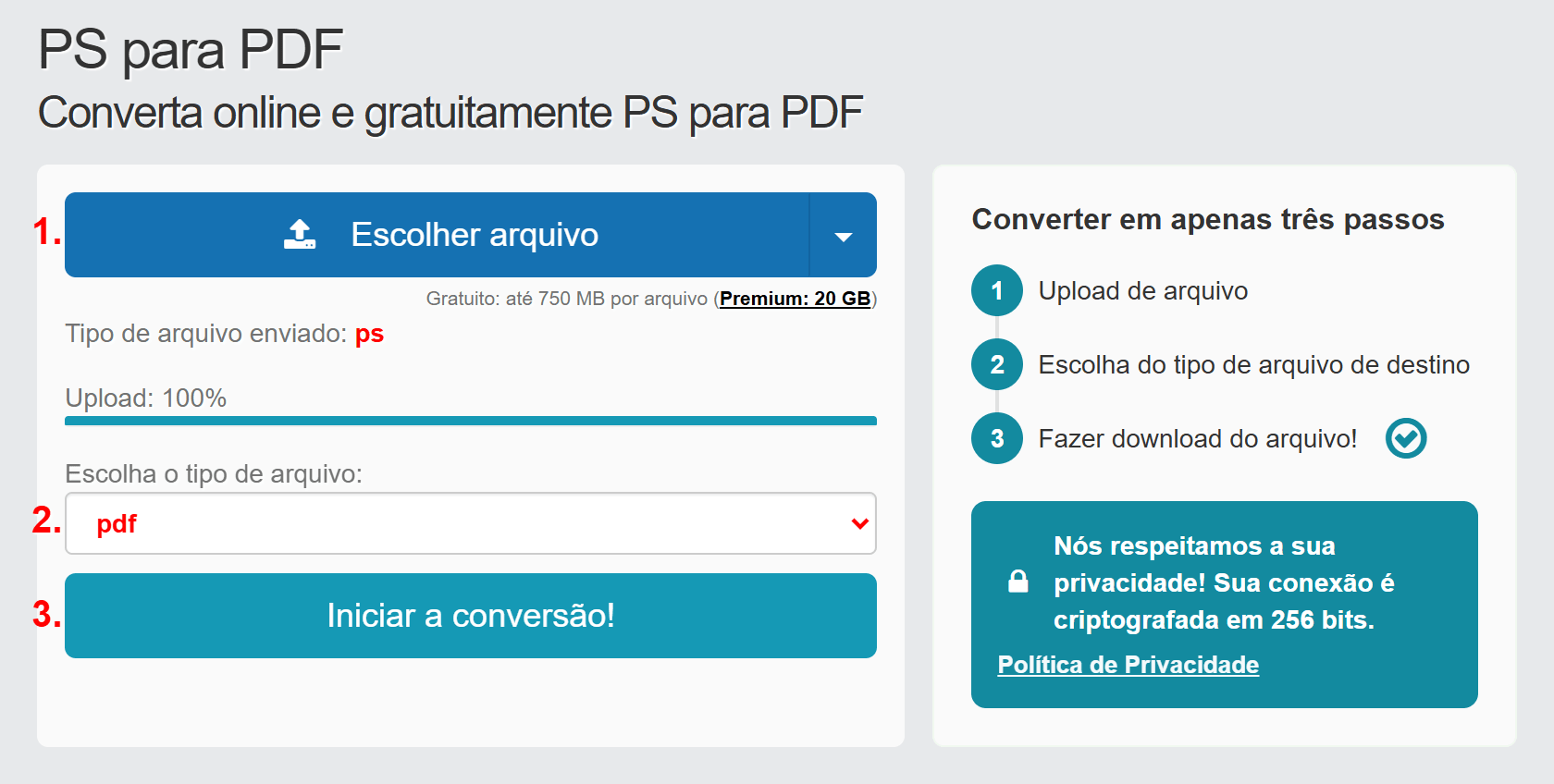Click the red number 1 step marker
The width and height of the screenshot is (1554, 784).
(44, 232)
